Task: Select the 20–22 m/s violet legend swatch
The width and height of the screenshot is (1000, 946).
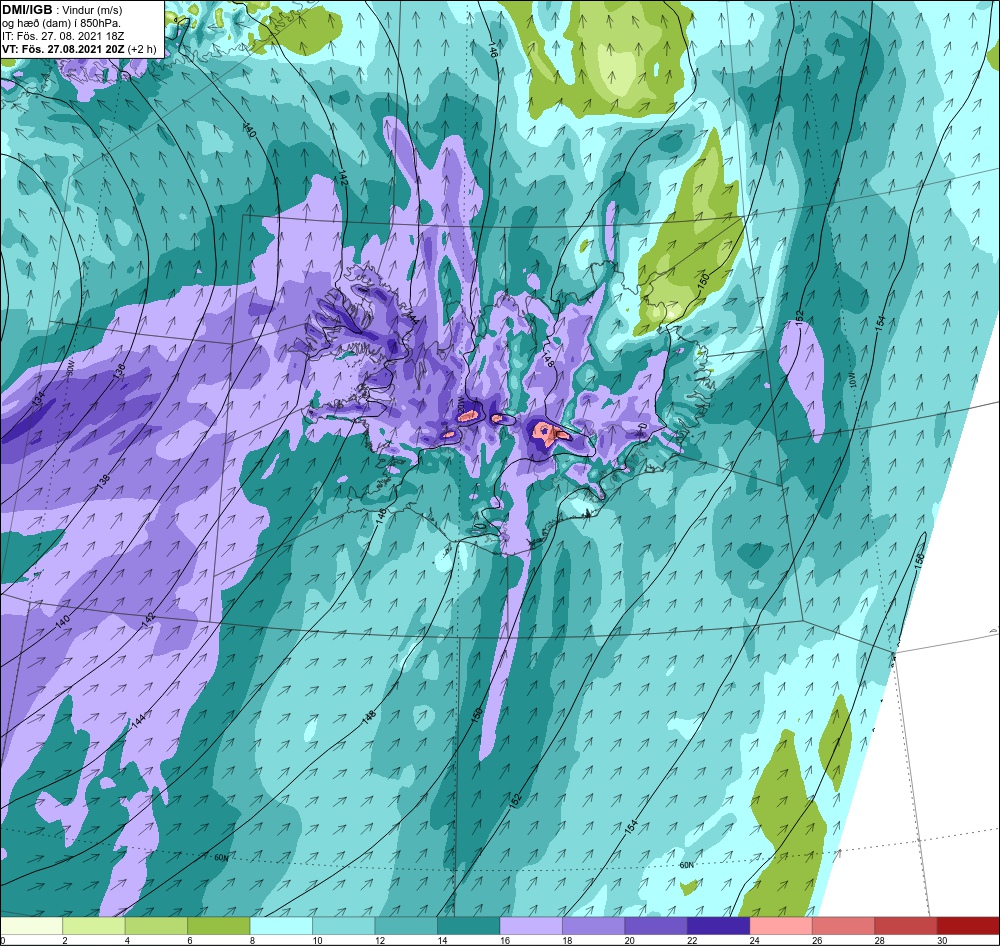Action: point(656,926)
